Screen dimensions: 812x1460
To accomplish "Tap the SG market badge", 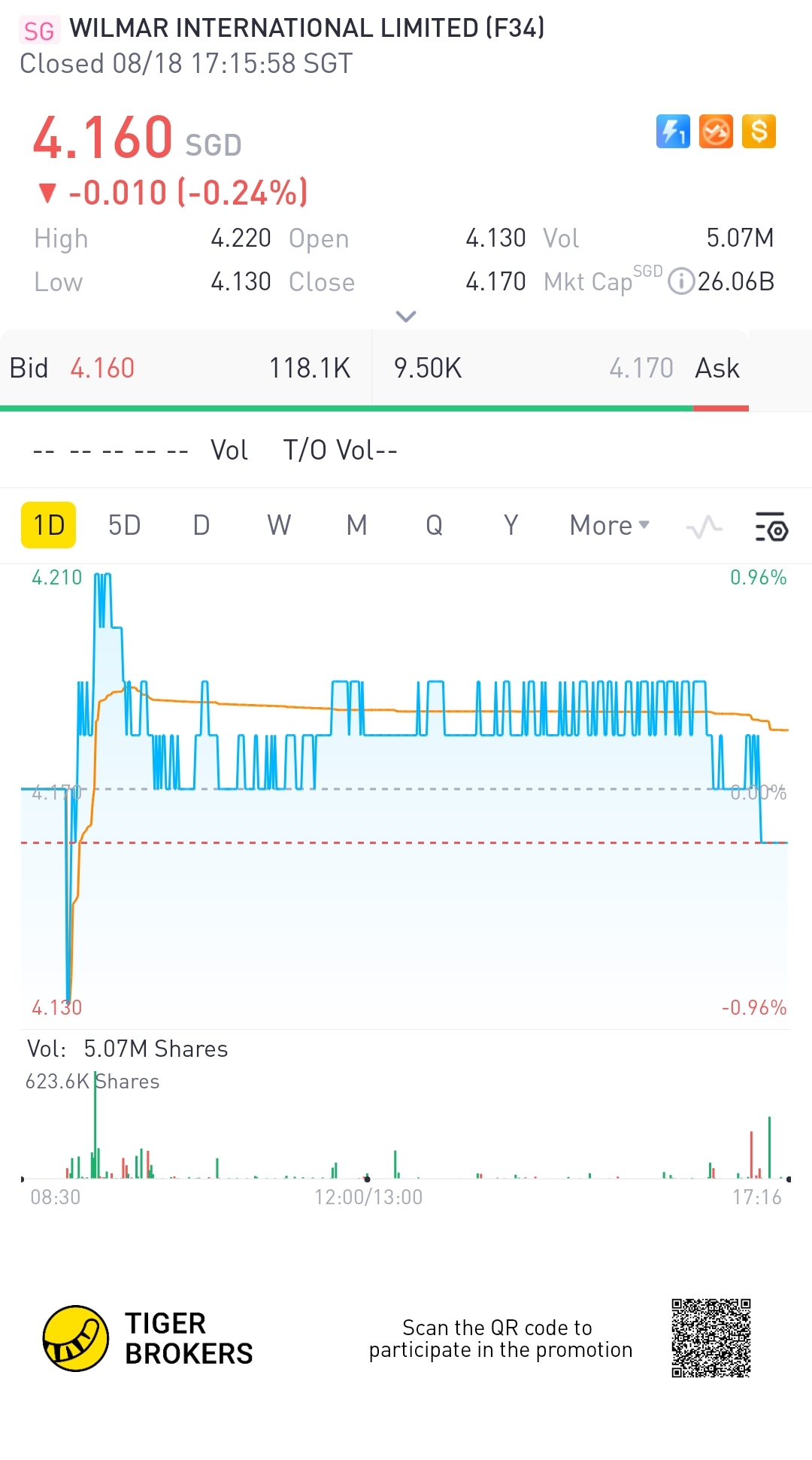I will pos(39,31).
